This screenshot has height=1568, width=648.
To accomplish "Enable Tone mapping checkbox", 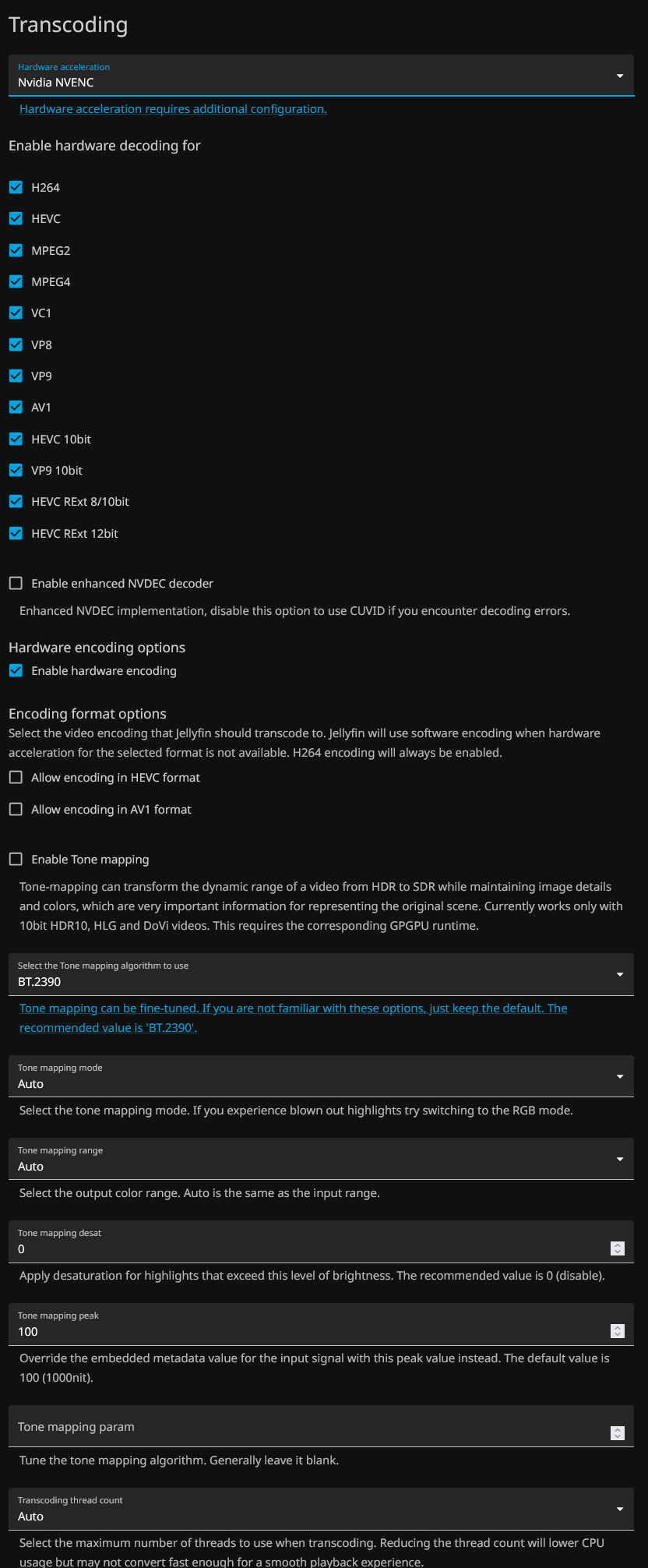I will click(x=16, y=859).
